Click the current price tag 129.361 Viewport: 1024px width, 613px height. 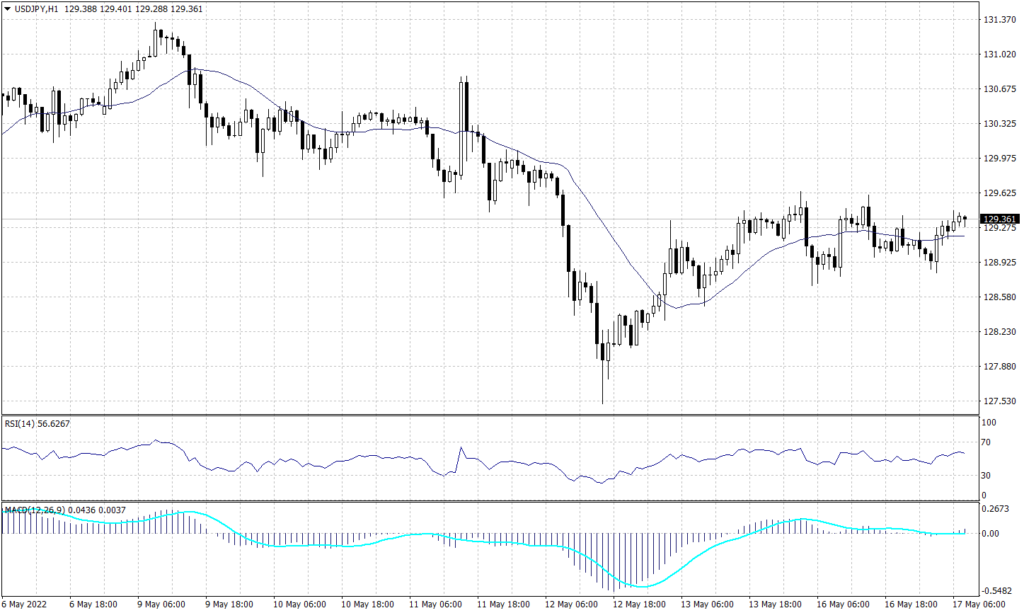[x=1000, y=219]
